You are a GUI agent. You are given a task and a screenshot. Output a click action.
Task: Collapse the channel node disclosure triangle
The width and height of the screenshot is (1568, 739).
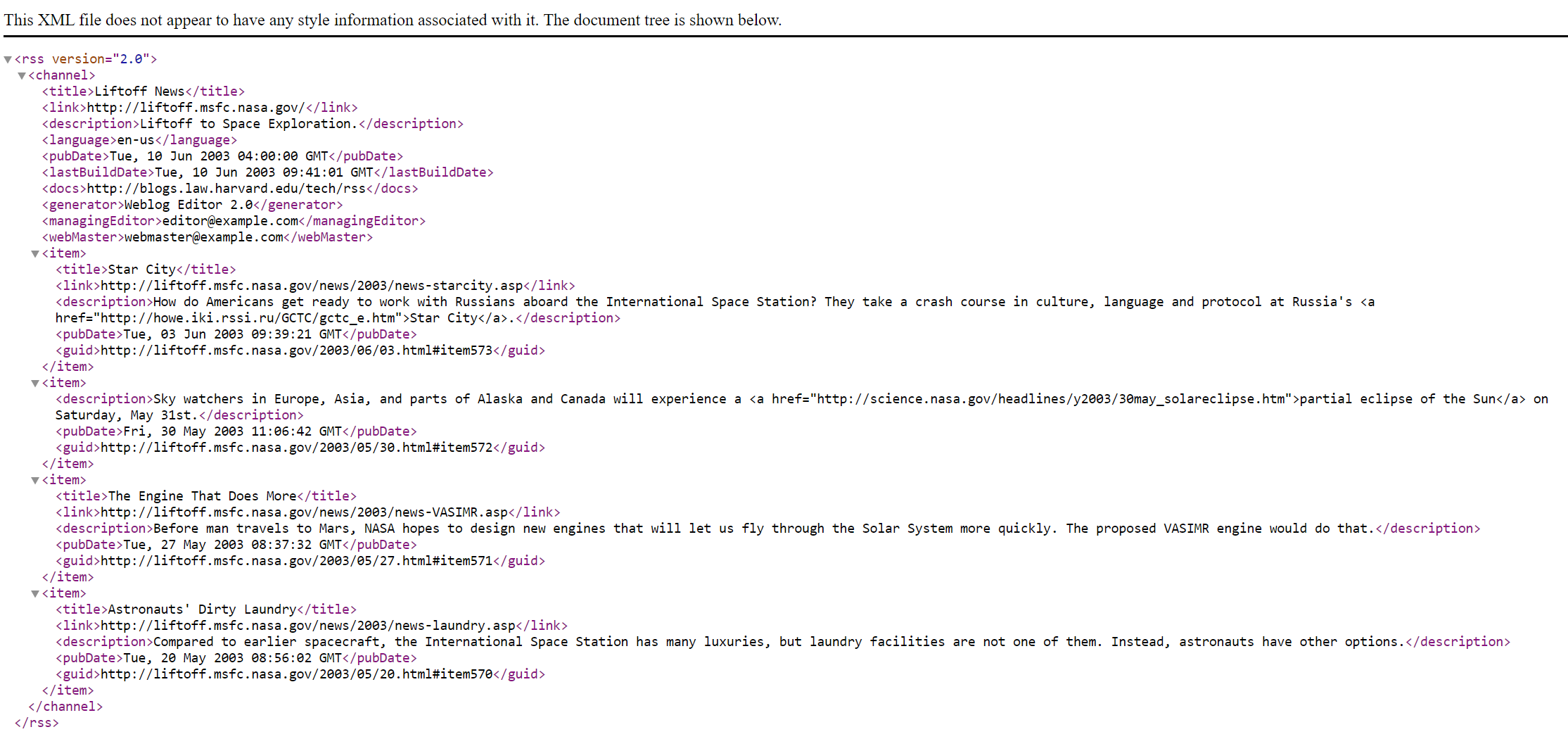[x=22, y=76]
